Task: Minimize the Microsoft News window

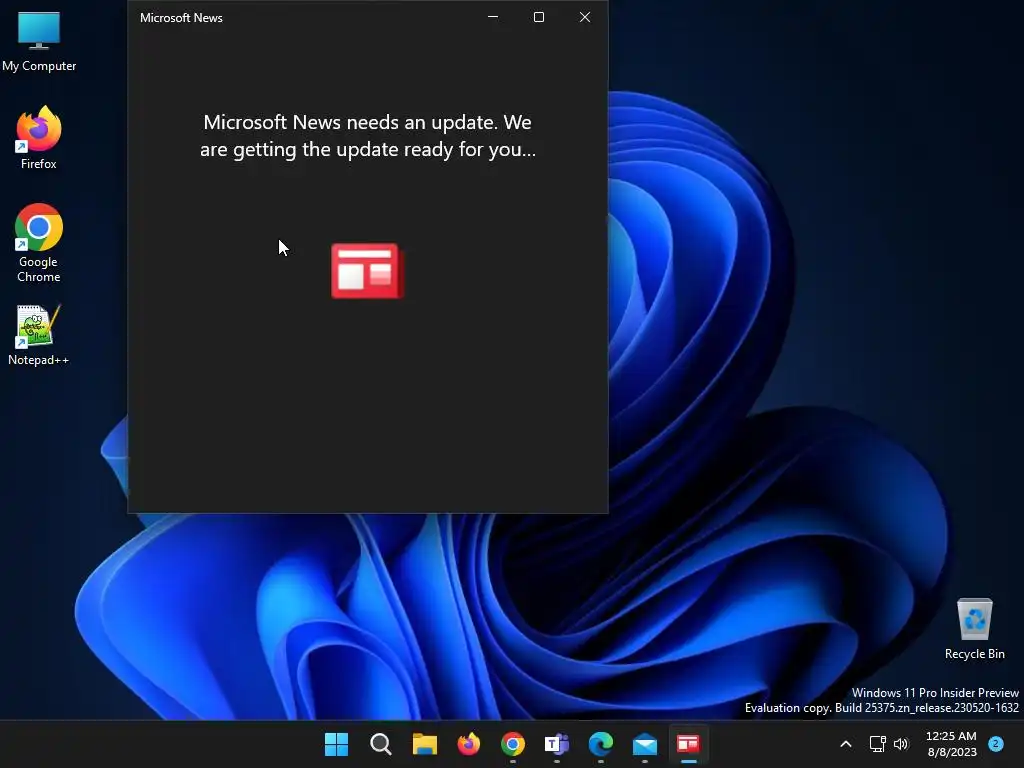Action: coord(493,18)
